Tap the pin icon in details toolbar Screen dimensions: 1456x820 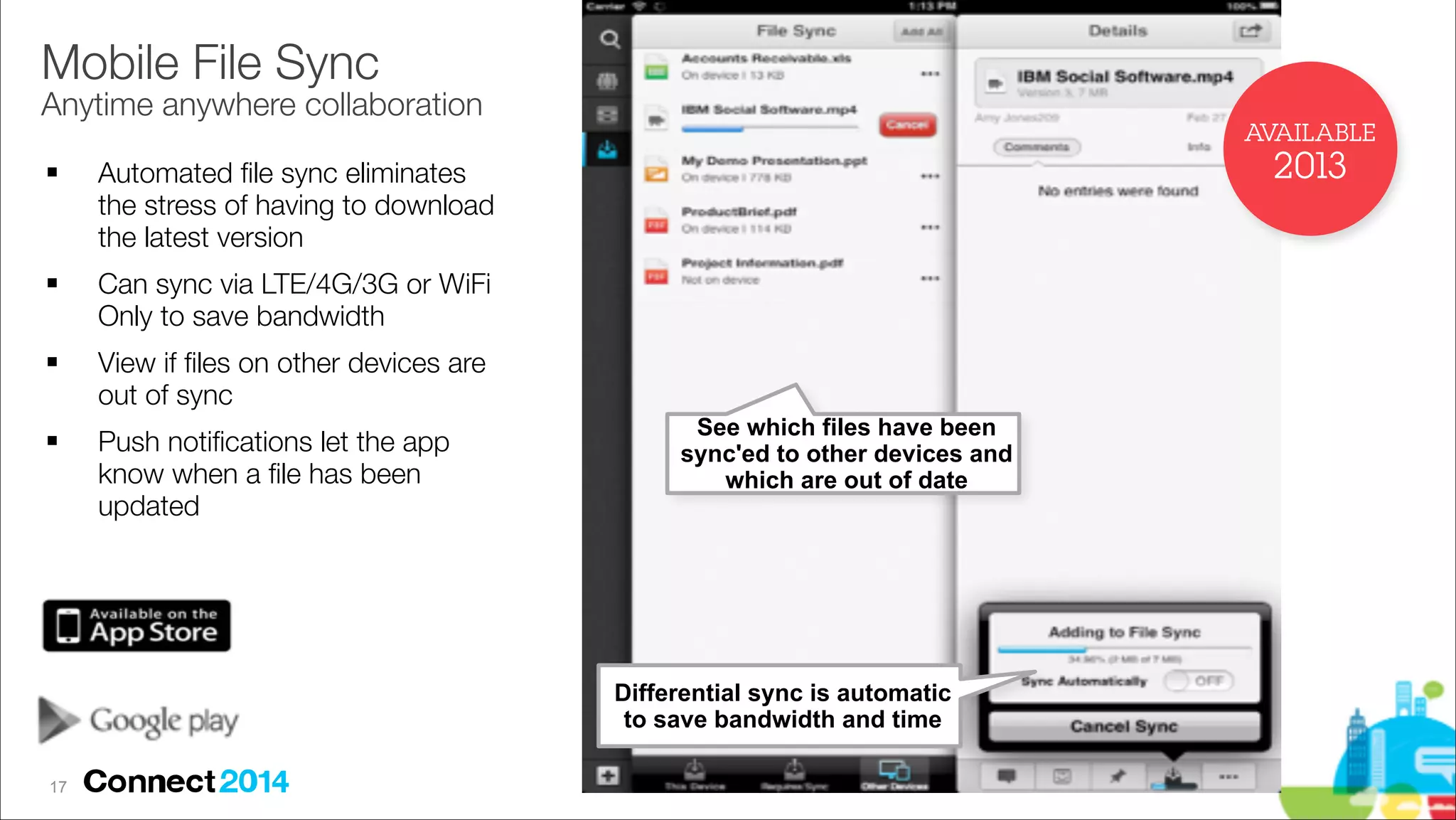tap(1118, 777)
